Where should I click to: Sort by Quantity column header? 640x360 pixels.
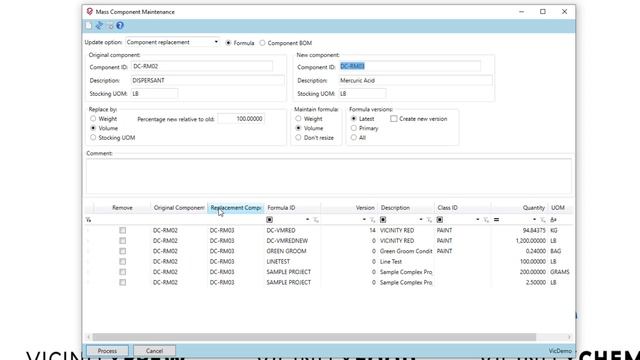519,208
